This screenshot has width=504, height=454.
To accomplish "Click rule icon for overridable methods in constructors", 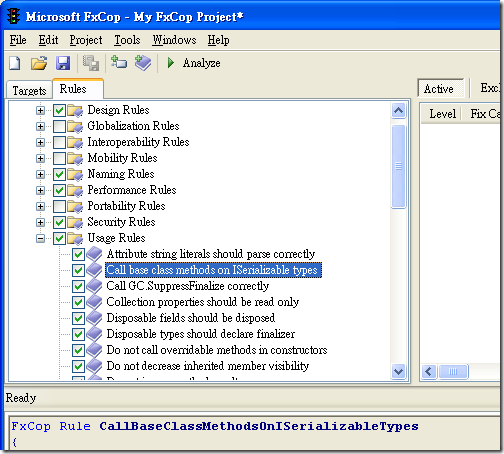I will click(94, 350).
